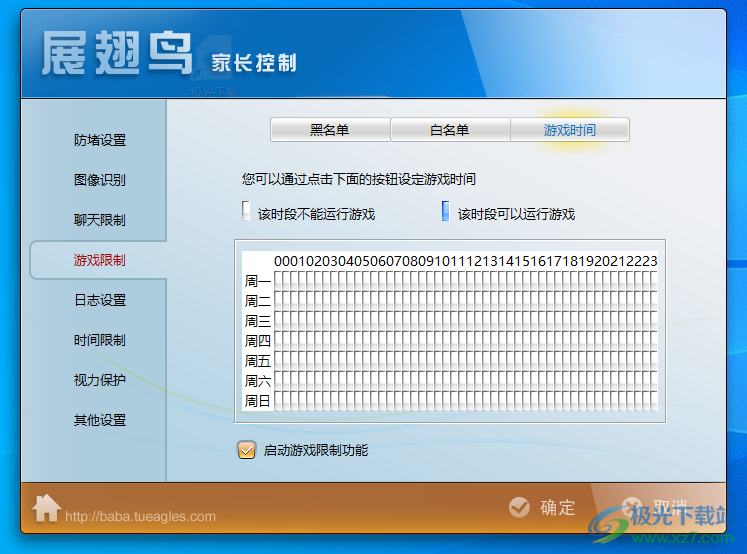Open 视力保护 settings
747x554 pixels.
(100, 380)
